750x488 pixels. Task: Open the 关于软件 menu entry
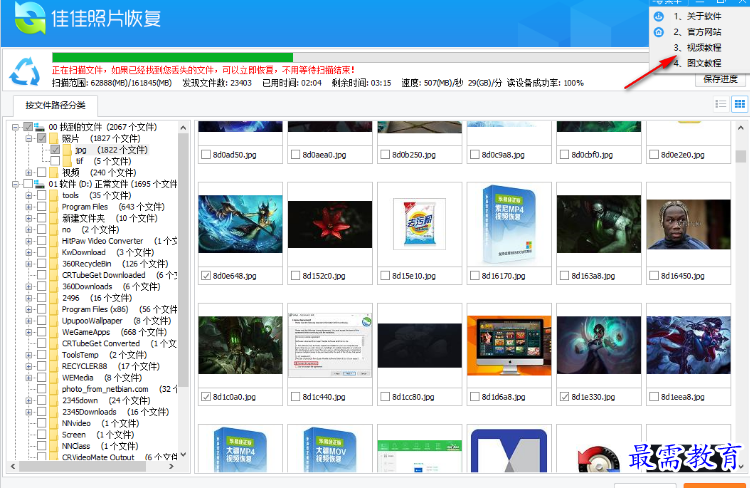(x=697, y=16)
